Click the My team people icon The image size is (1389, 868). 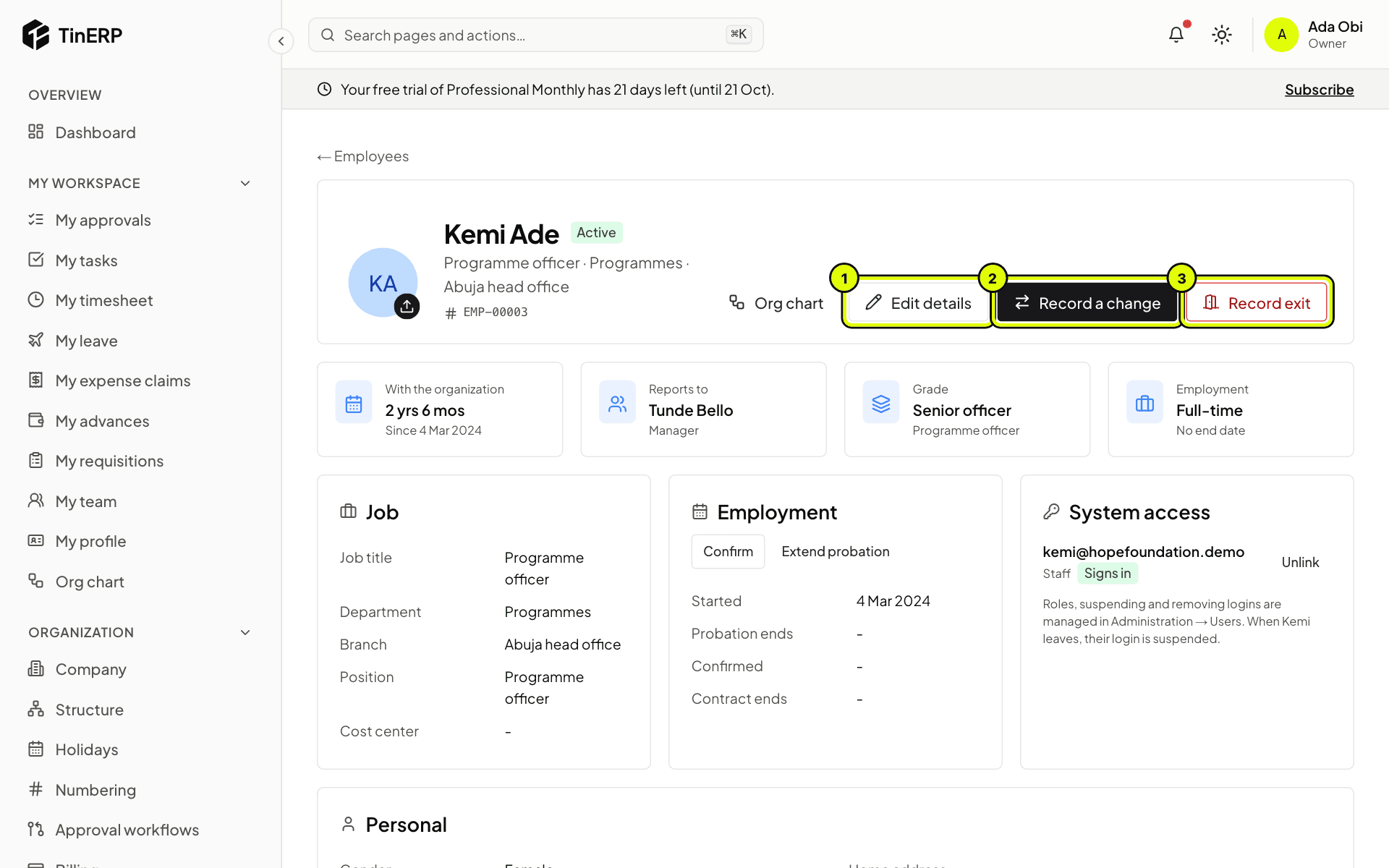click(x=35, y=501)
